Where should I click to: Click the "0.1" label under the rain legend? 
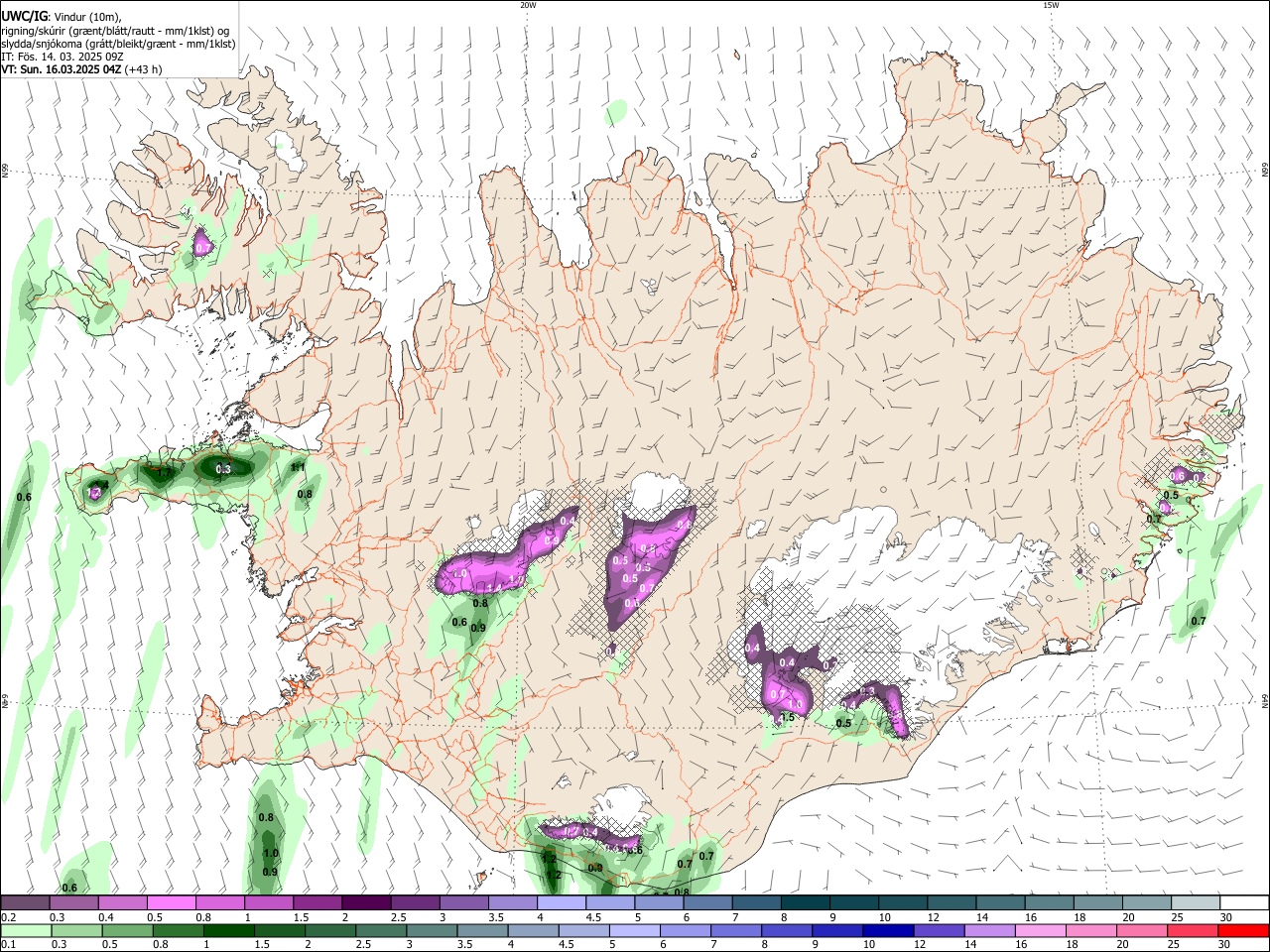point(8,945)
